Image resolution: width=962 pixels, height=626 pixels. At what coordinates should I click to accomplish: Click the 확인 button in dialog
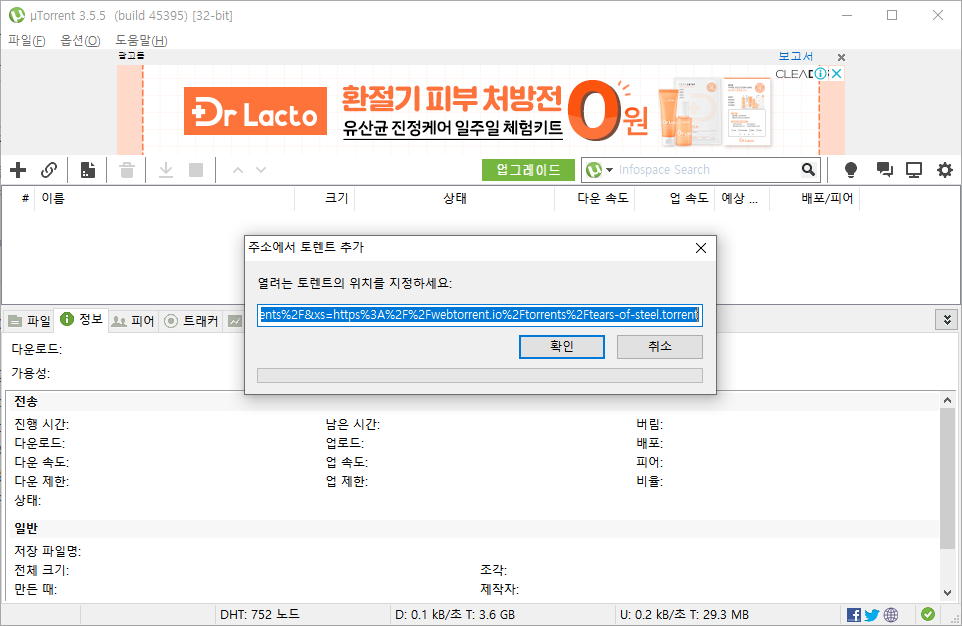pyautogui.click(x=561, y=347)
